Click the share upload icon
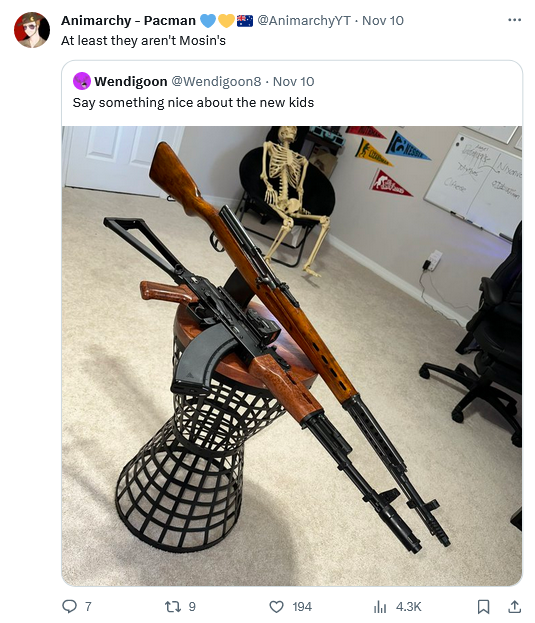 (x=514, y=606)
